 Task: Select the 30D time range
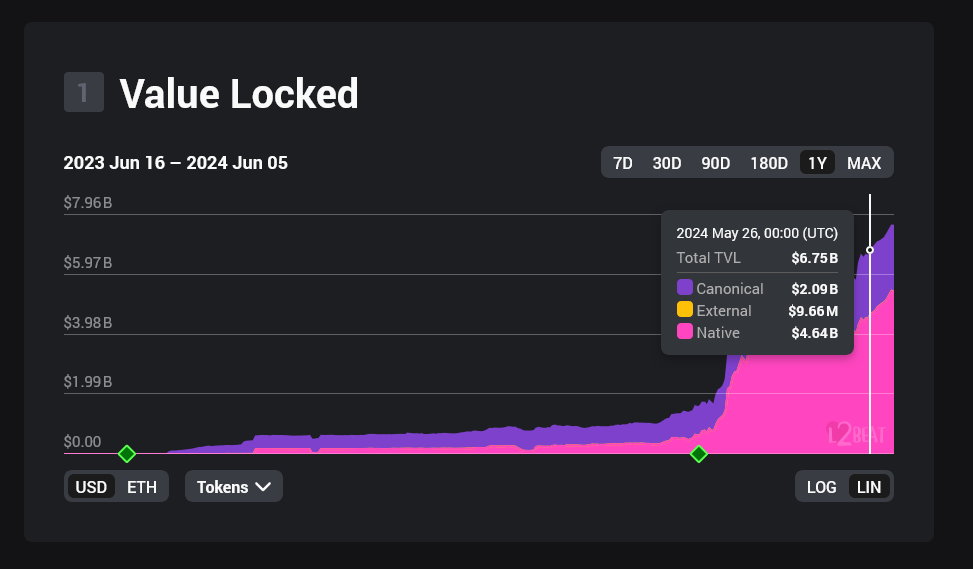666,163
